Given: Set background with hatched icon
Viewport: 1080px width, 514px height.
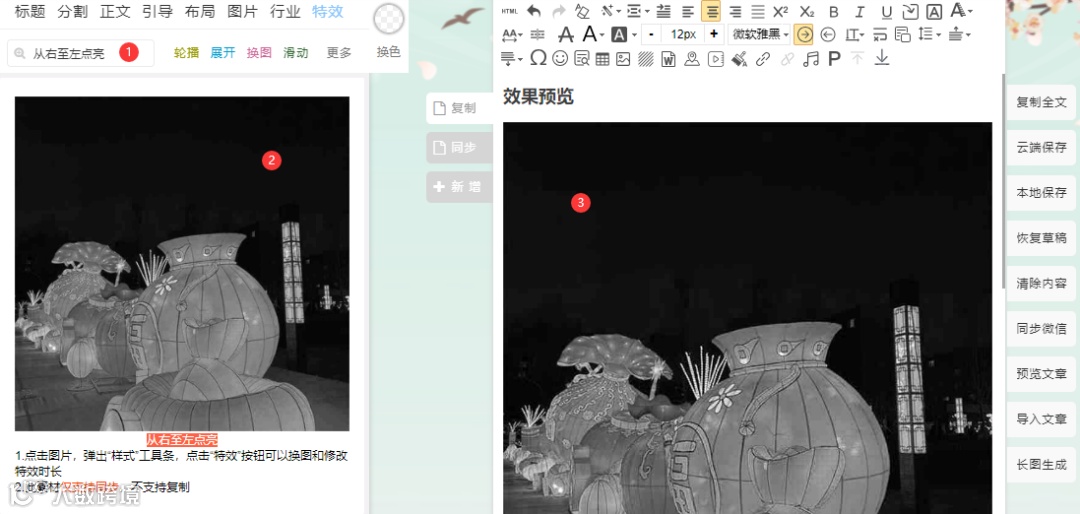Looking at the screenshot, I should (645, 59).
